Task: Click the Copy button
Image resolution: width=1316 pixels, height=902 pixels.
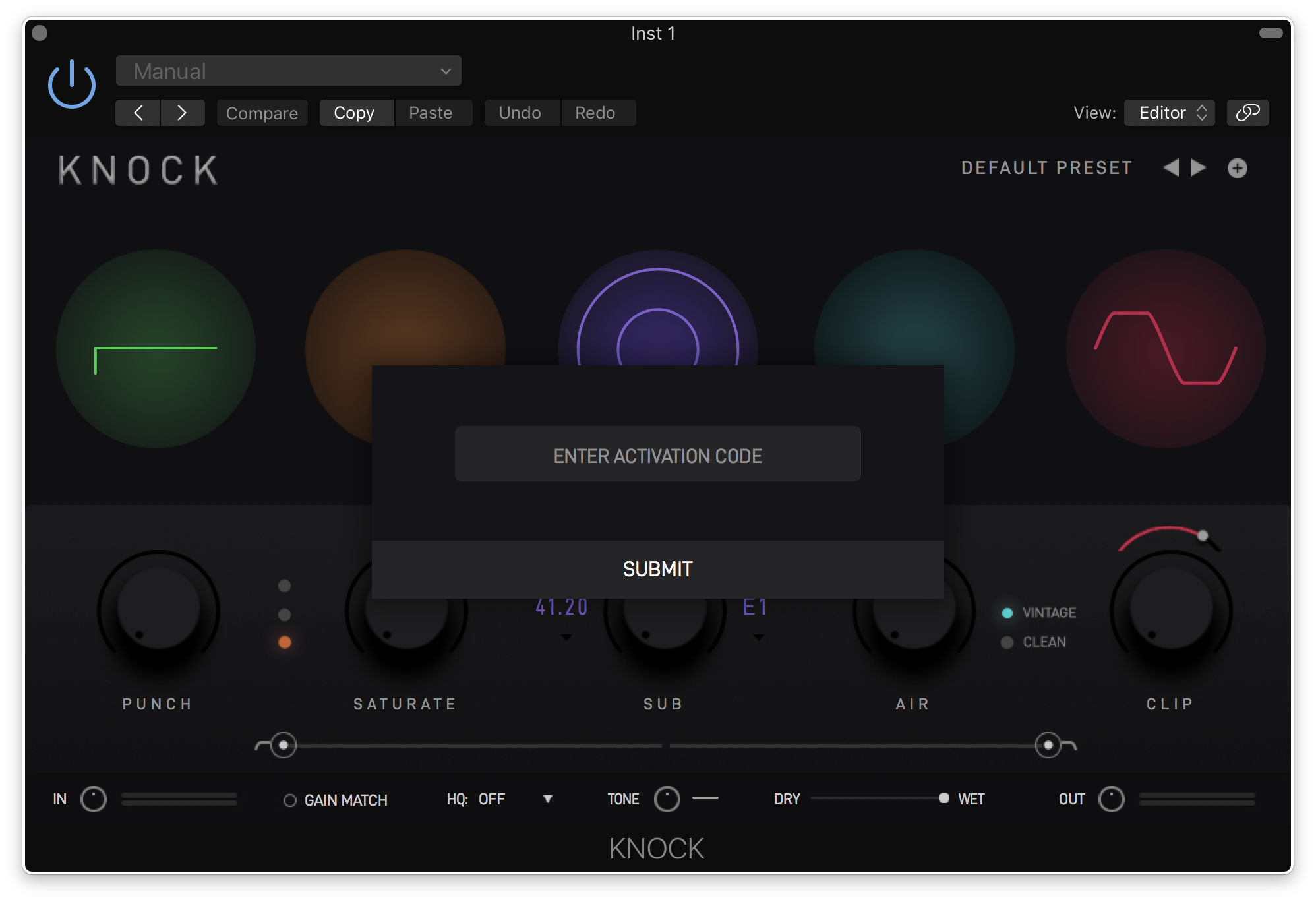Action: (355, 113)
